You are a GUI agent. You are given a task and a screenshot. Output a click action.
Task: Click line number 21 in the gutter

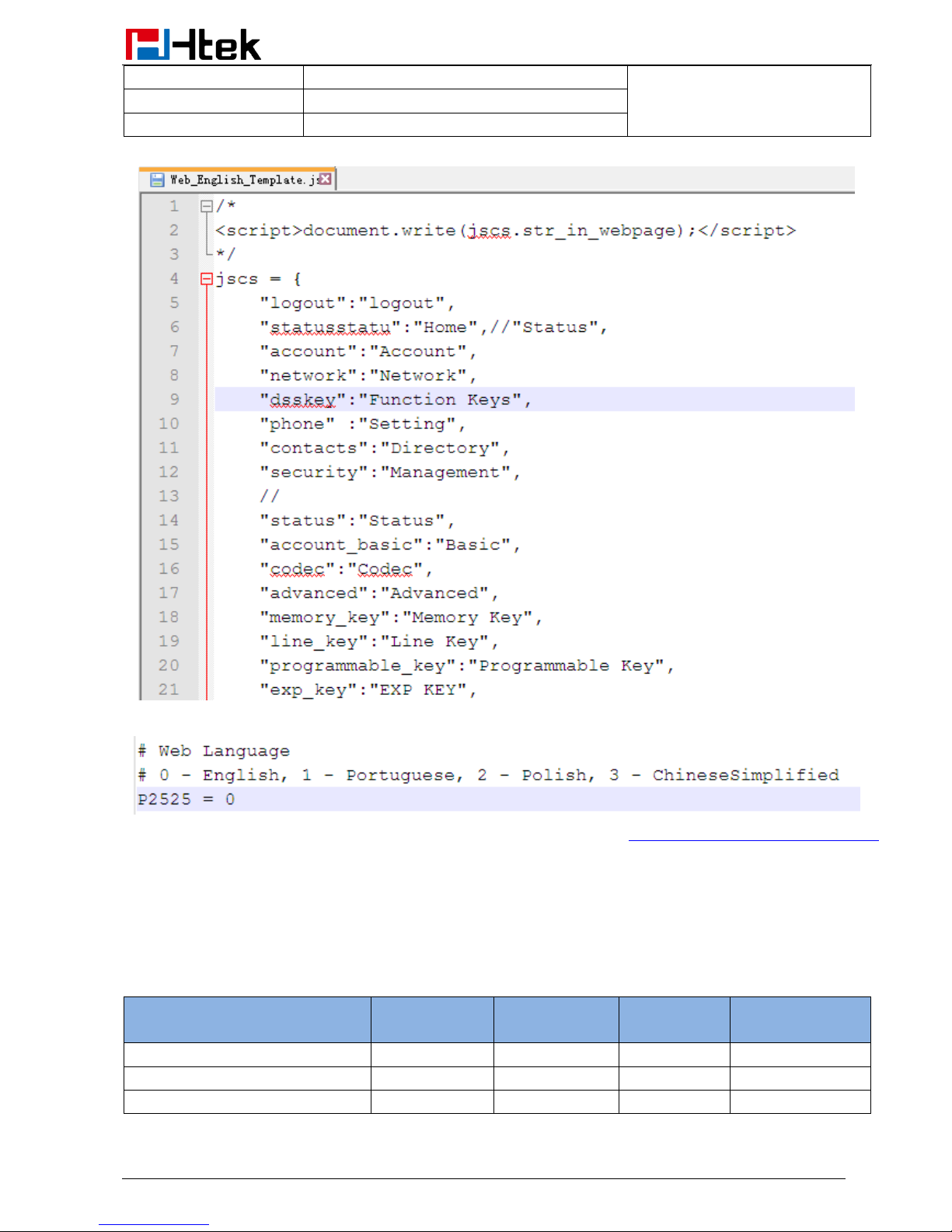[x=169, y=689]
